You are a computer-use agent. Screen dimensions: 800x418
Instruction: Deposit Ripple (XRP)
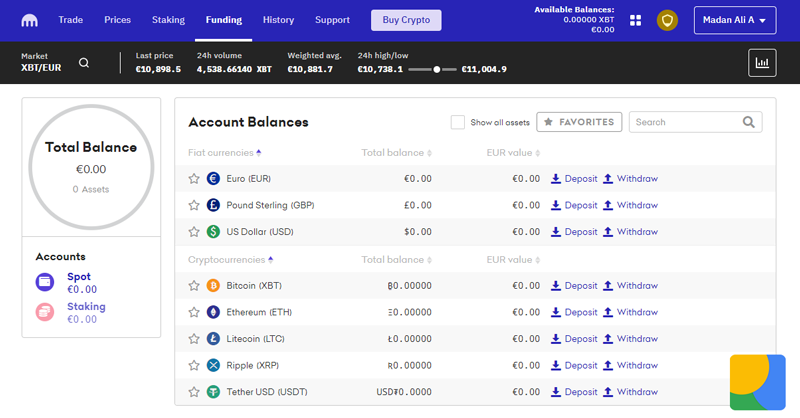pos(574,365)
